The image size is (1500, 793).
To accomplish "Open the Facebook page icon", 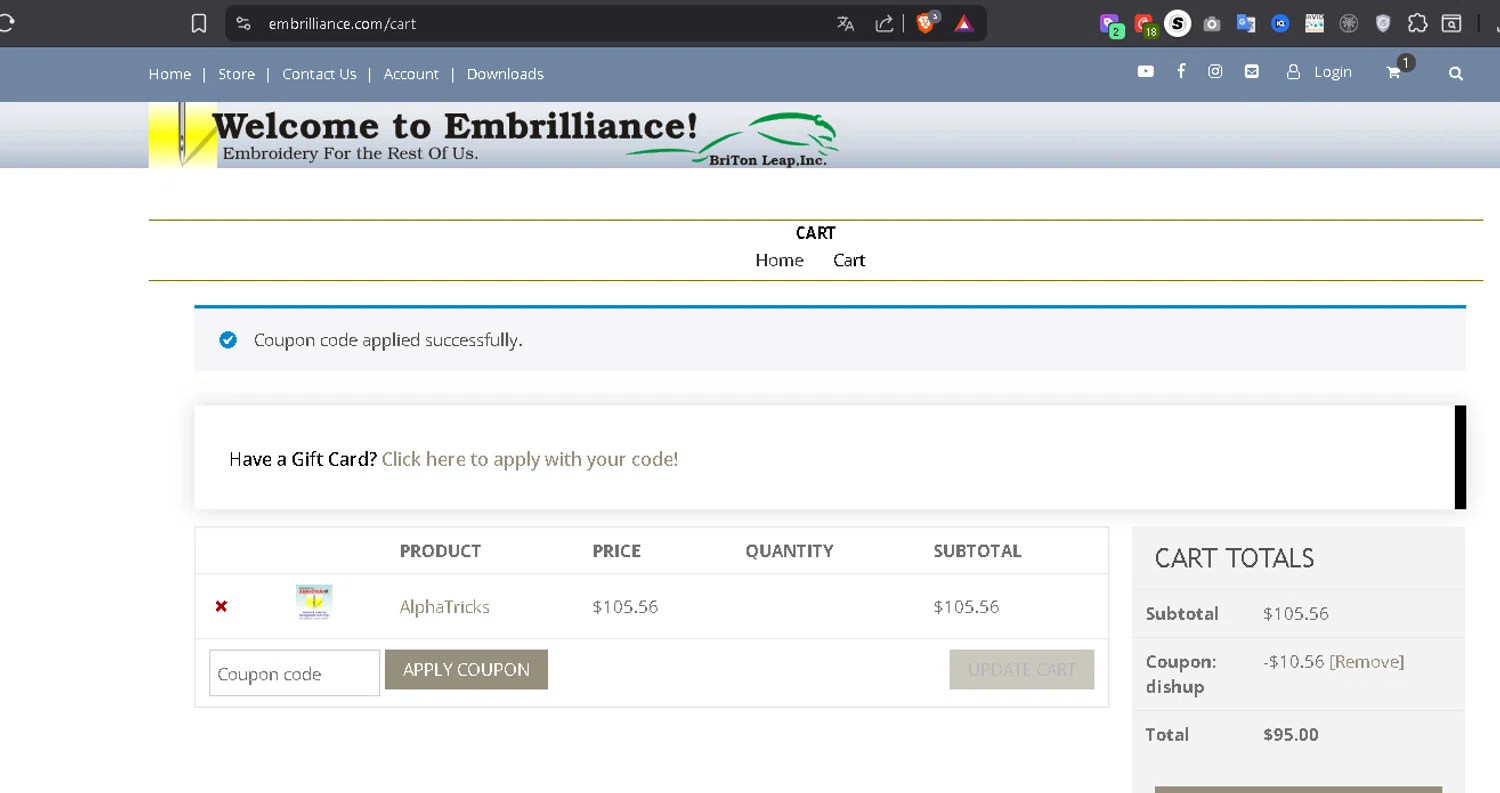I will coord(1181,71).
